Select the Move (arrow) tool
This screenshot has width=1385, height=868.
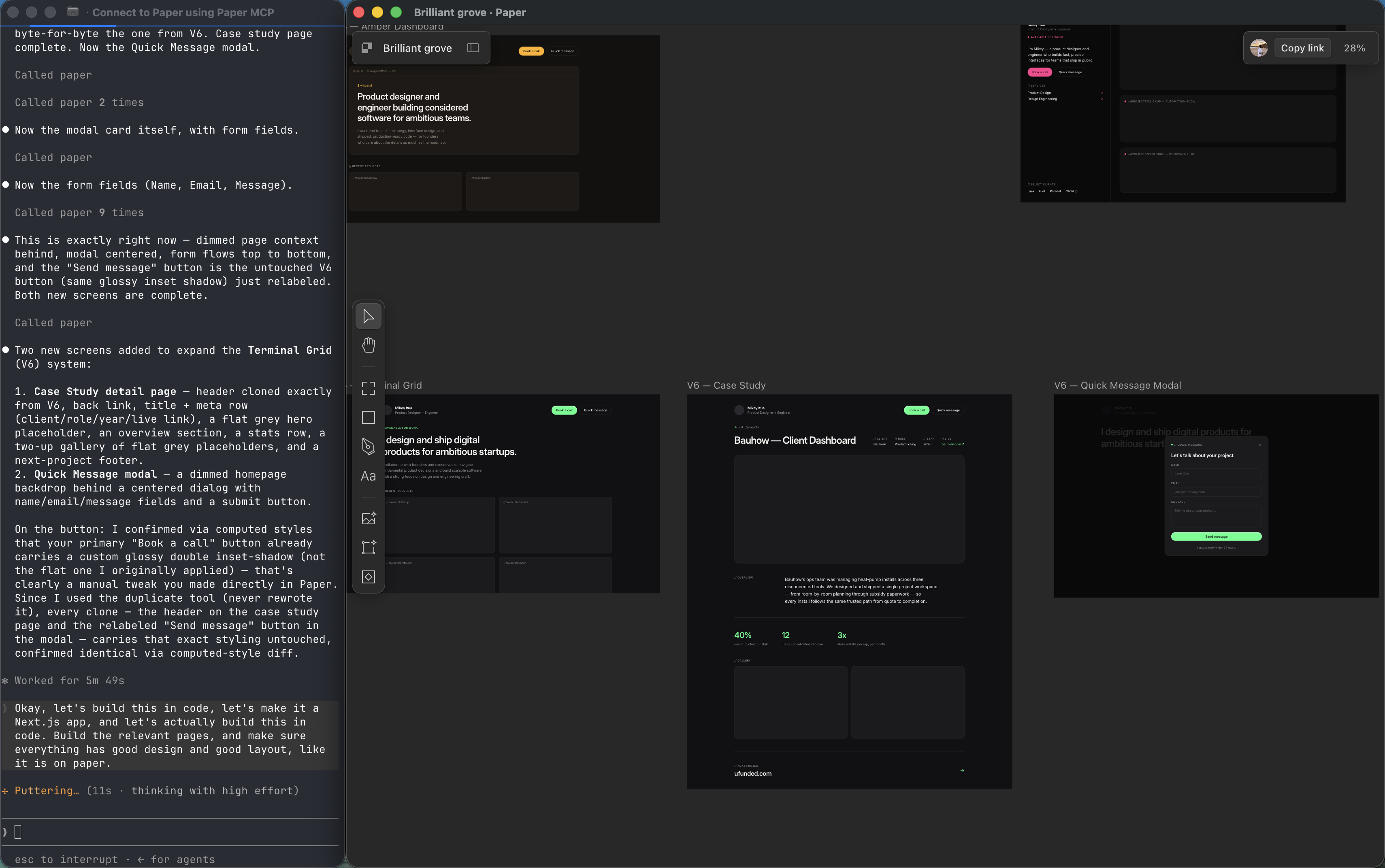[368, 316]
